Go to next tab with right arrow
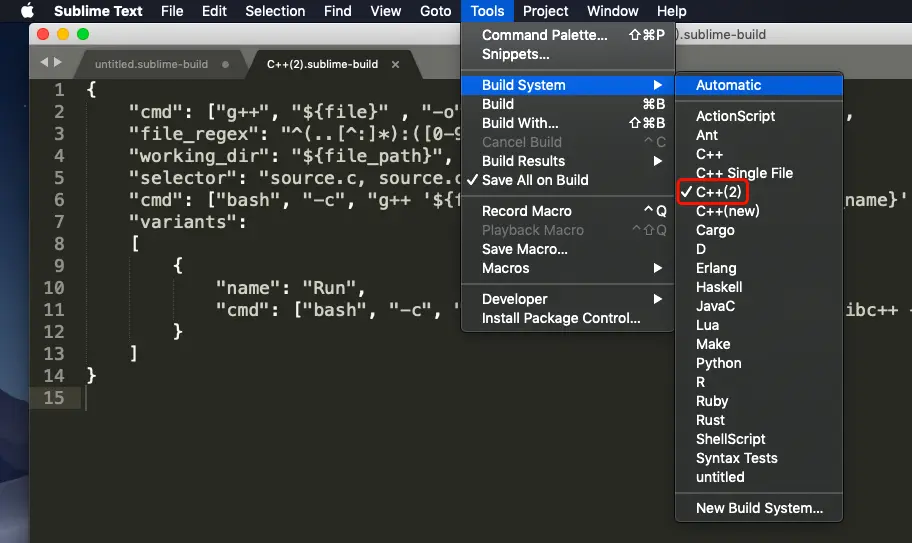912x543 pixels. 58,62
